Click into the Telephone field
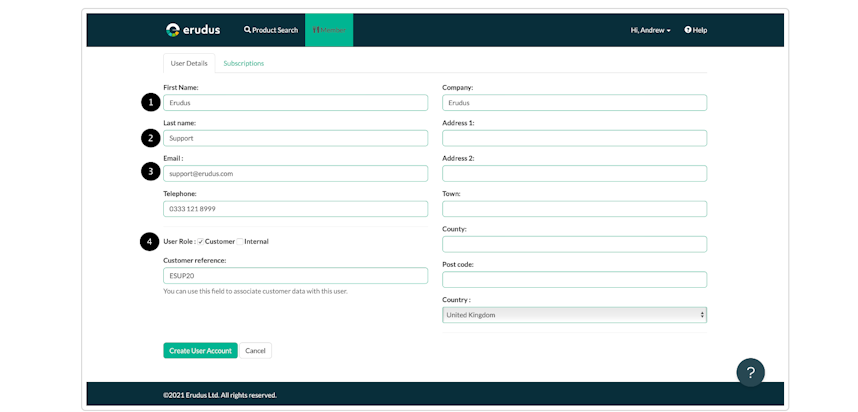858x412 pixels. (295, 208)
